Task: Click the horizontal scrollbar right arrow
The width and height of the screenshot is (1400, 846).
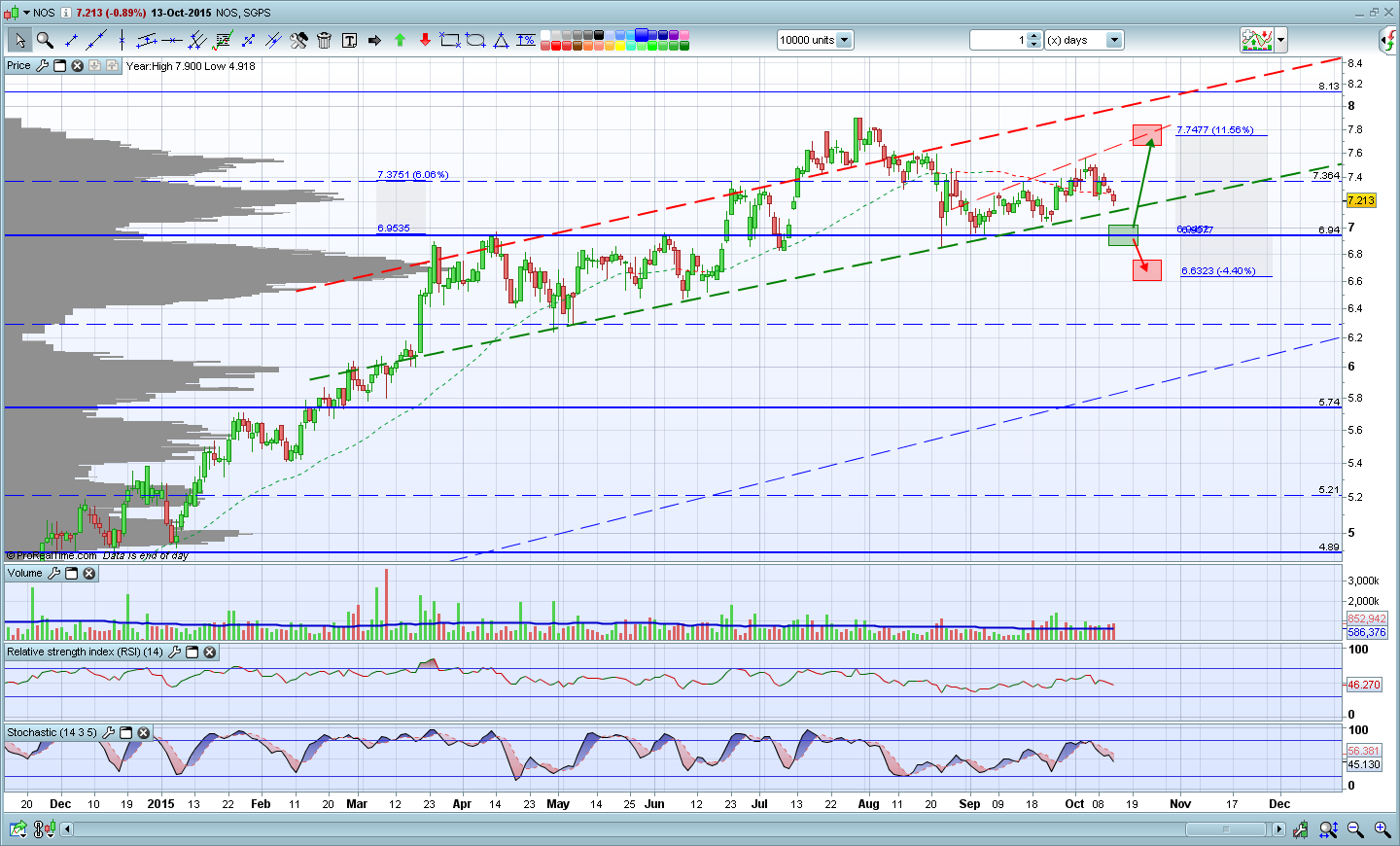Action: click(1278, 829)
